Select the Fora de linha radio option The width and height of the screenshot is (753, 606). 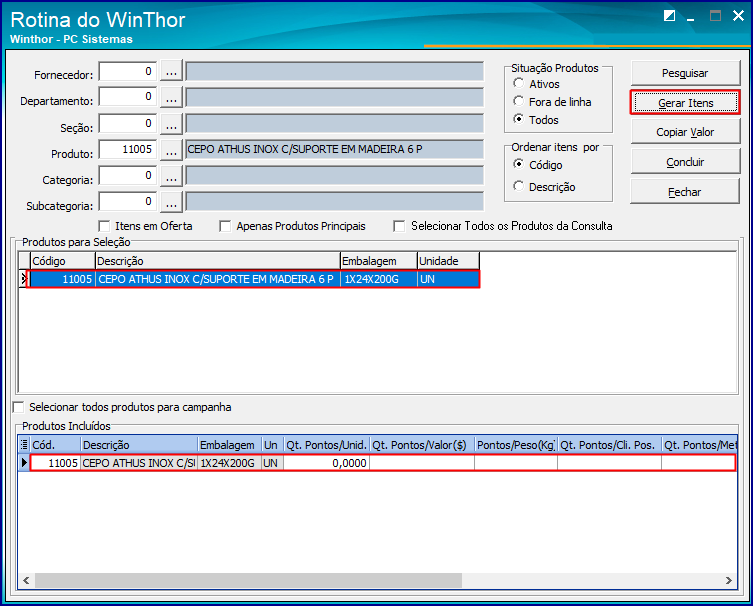[518, 101]
